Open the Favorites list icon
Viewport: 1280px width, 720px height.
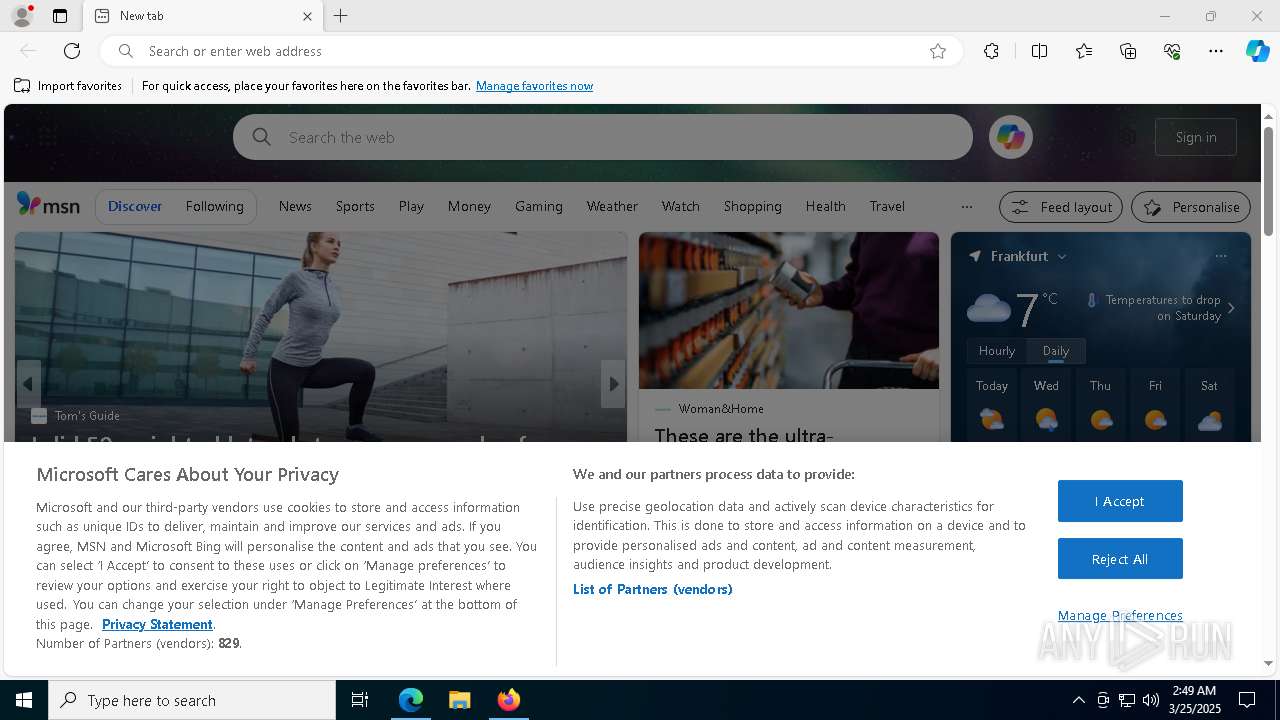1084,51
